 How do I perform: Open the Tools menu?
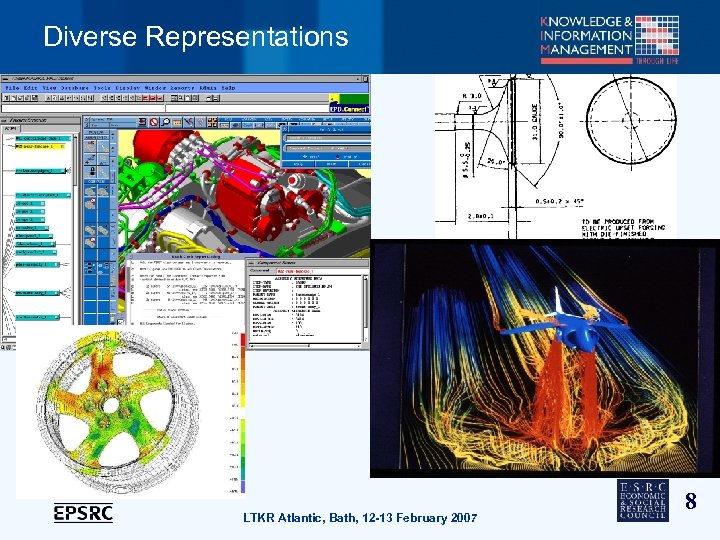102,87
